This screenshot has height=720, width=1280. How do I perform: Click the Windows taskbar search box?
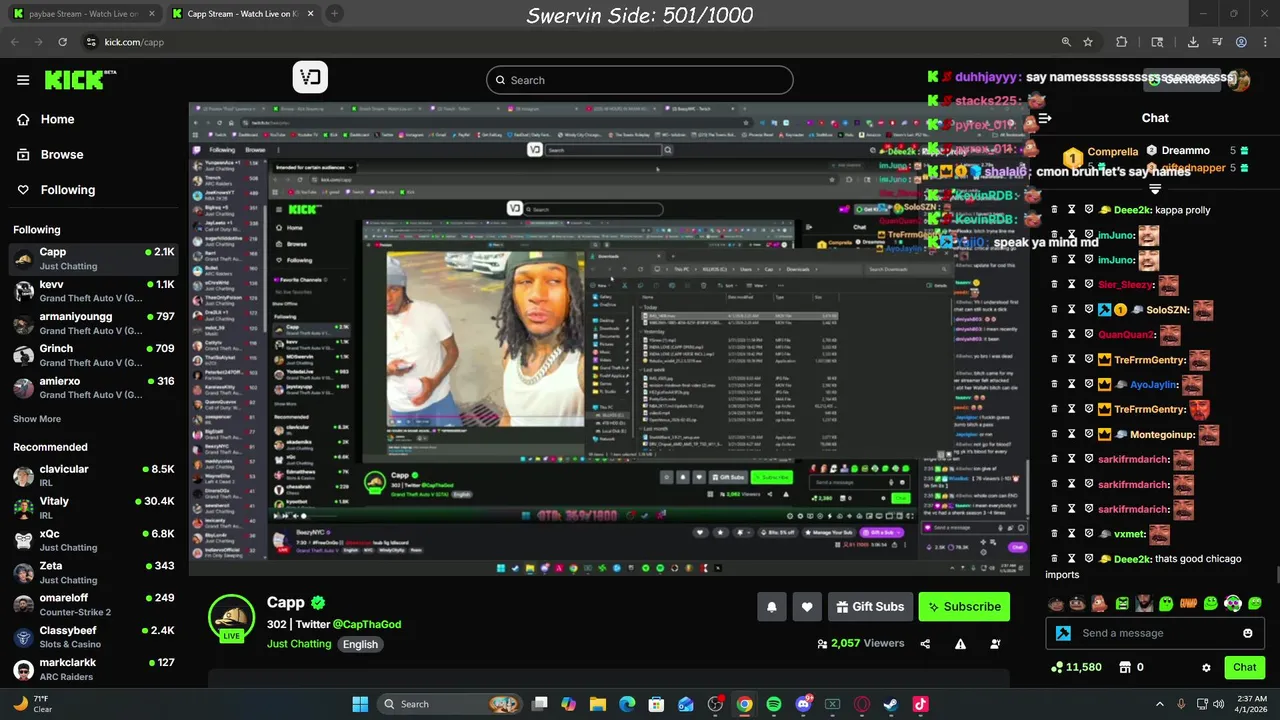click(x=450, y=704)
